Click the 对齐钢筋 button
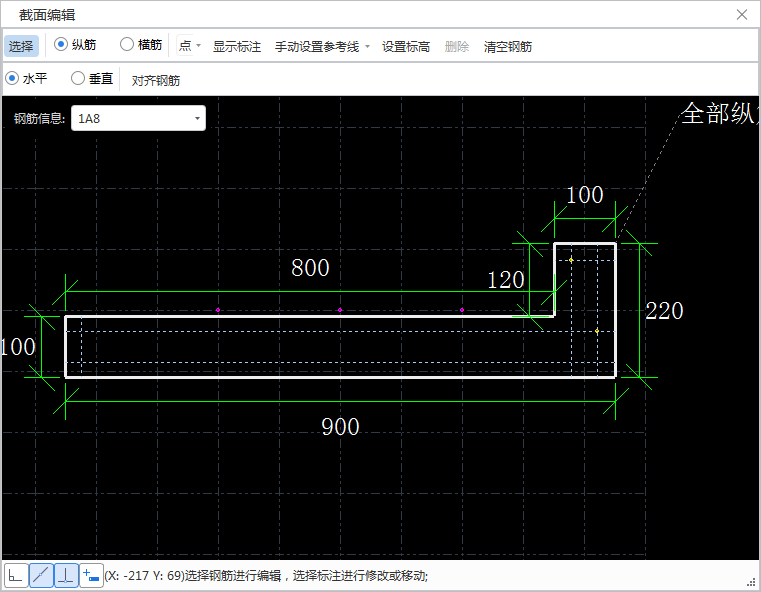761x592 pixels. click(156, 80)
